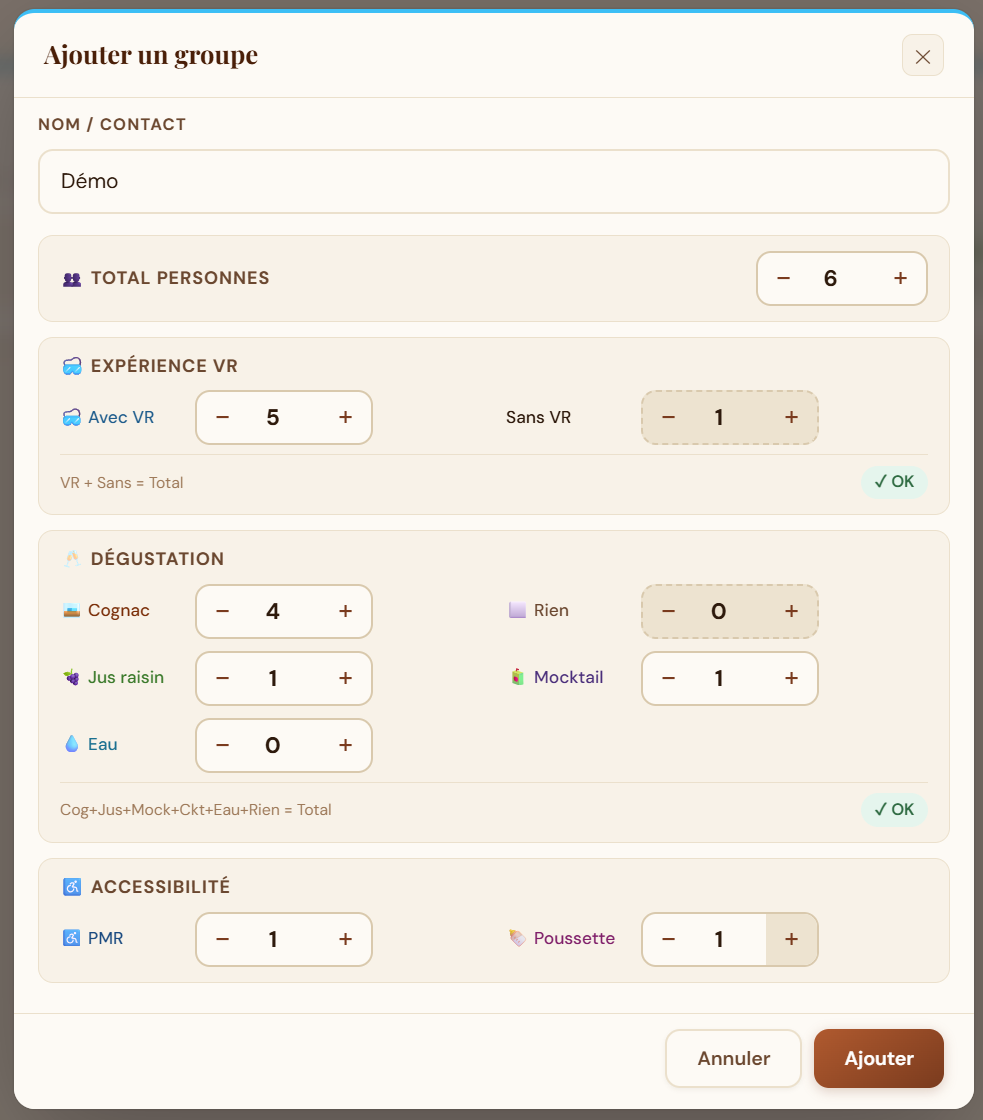Increase Eau count
Screen dimensions: 983x1120
(x=345, y=745)
